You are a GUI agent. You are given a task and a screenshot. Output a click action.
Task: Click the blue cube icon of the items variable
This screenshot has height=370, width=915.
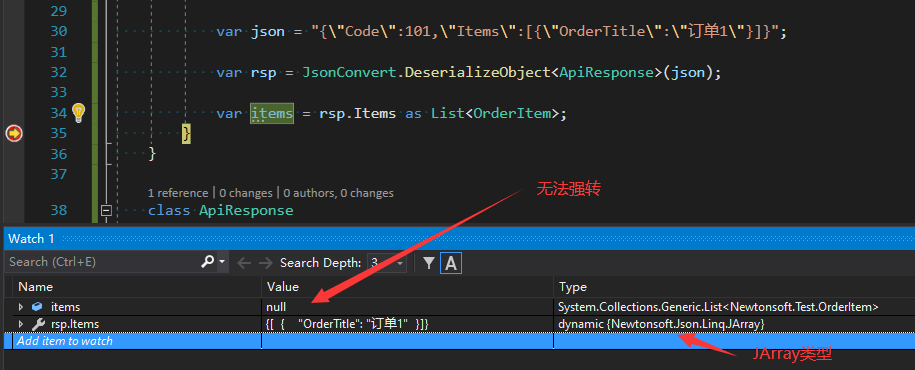tap(37, 306)
